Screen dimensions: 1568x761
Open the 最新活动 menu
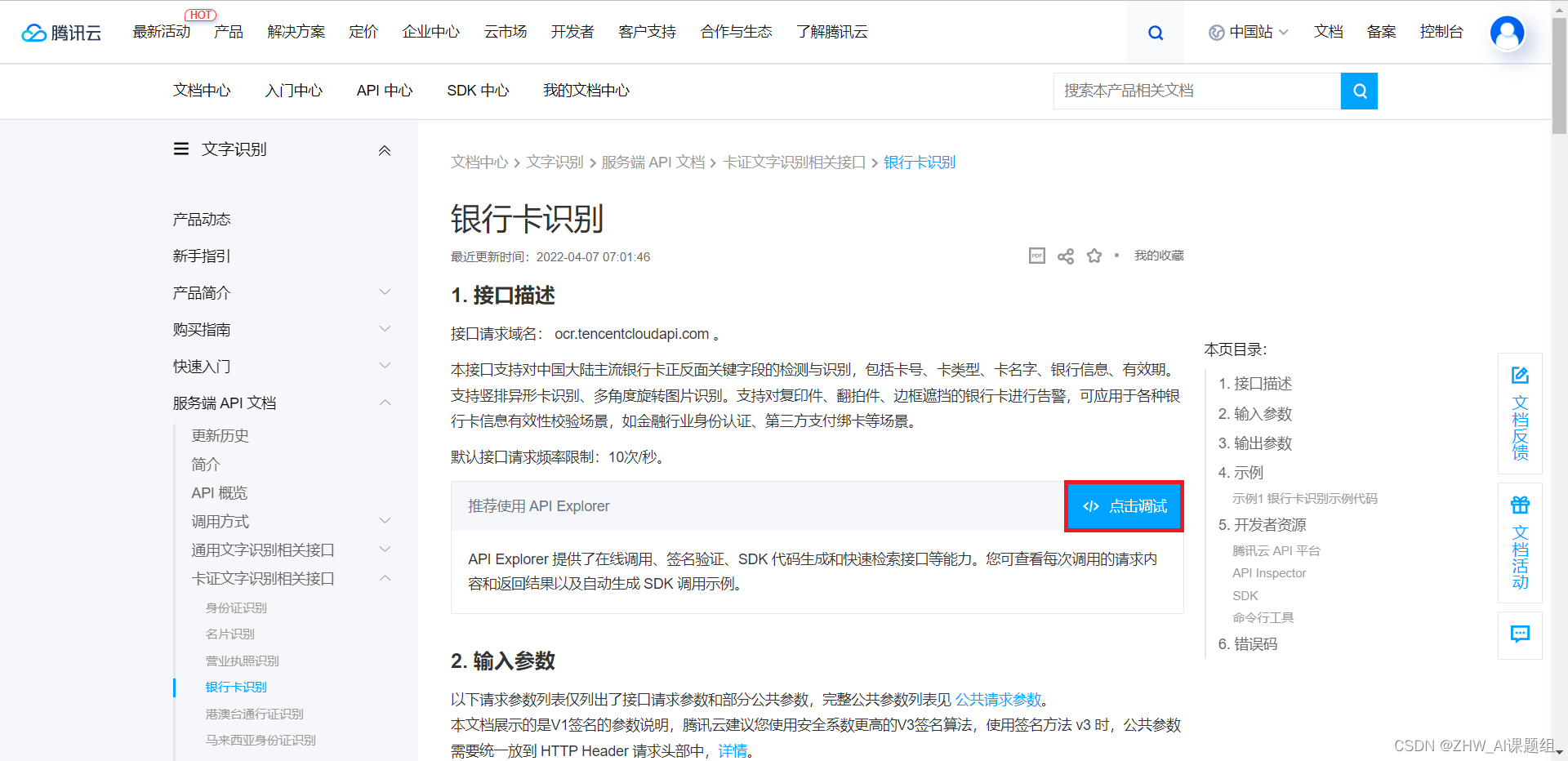[162, 32]
